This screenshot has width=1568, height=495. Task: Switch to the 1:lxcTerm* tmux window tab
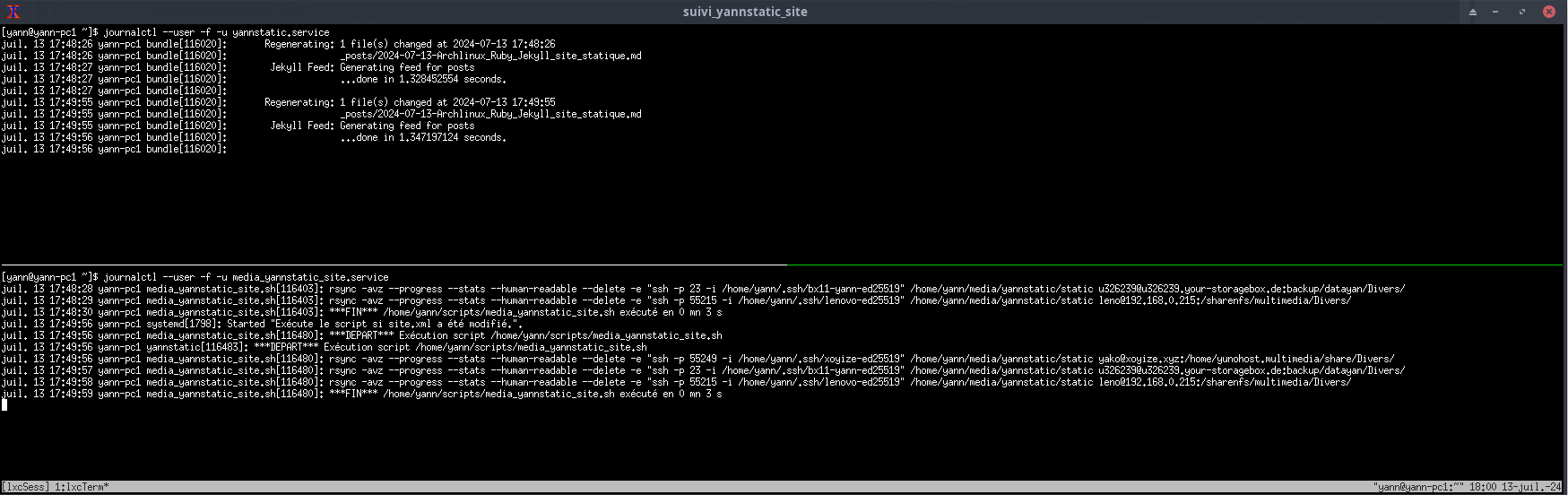[82, 487]
